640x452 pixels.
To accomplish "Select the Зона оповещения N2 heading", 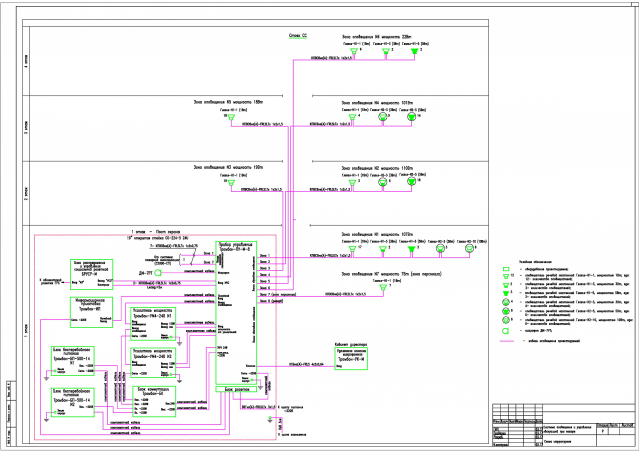I will click(378, 168).
